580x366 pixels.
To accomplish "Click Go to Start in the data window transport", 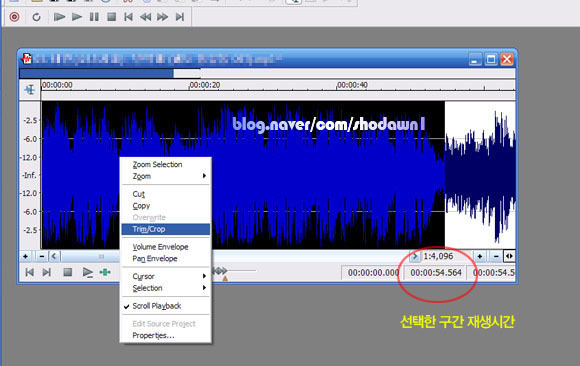I will pos(30,272).
